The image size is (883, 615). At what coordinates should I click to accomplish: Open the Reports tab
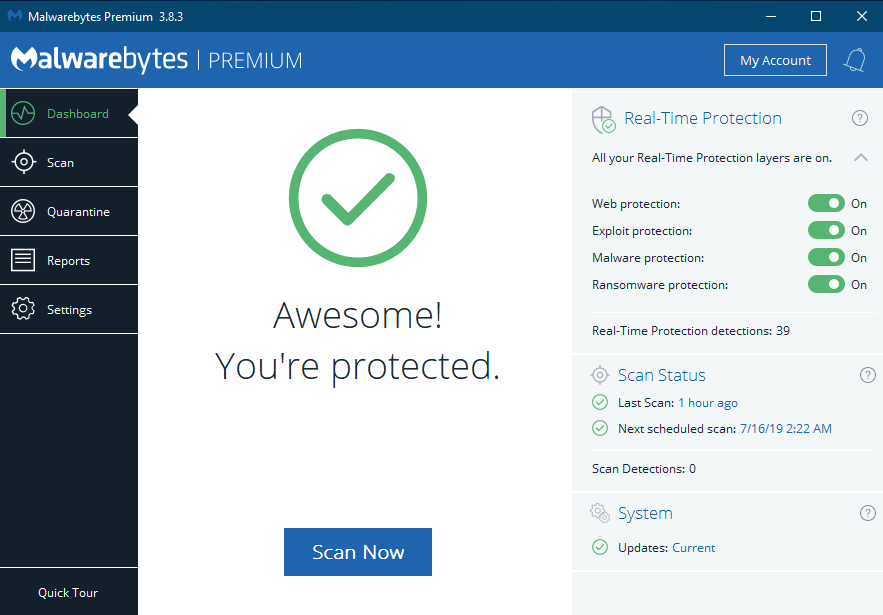pyautogui.click(x=69, y=260)
